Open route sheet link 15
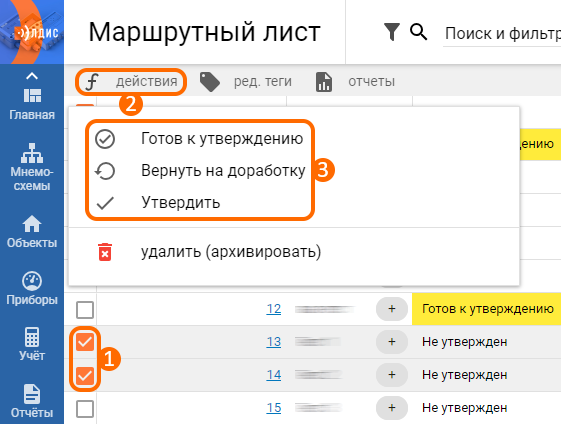This screenshot has width=561, height=424. click(274, 408)
